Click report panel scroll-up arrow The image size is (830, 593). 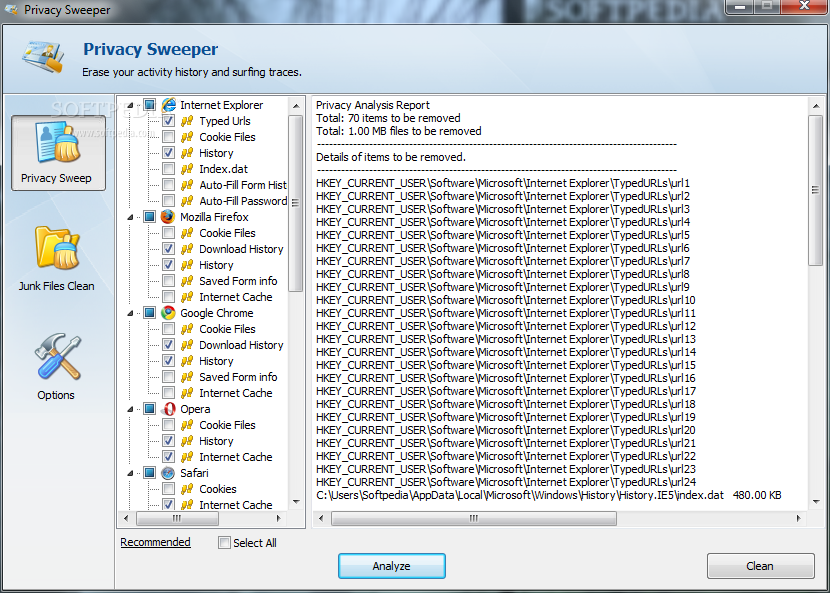[x=816, y=106]
